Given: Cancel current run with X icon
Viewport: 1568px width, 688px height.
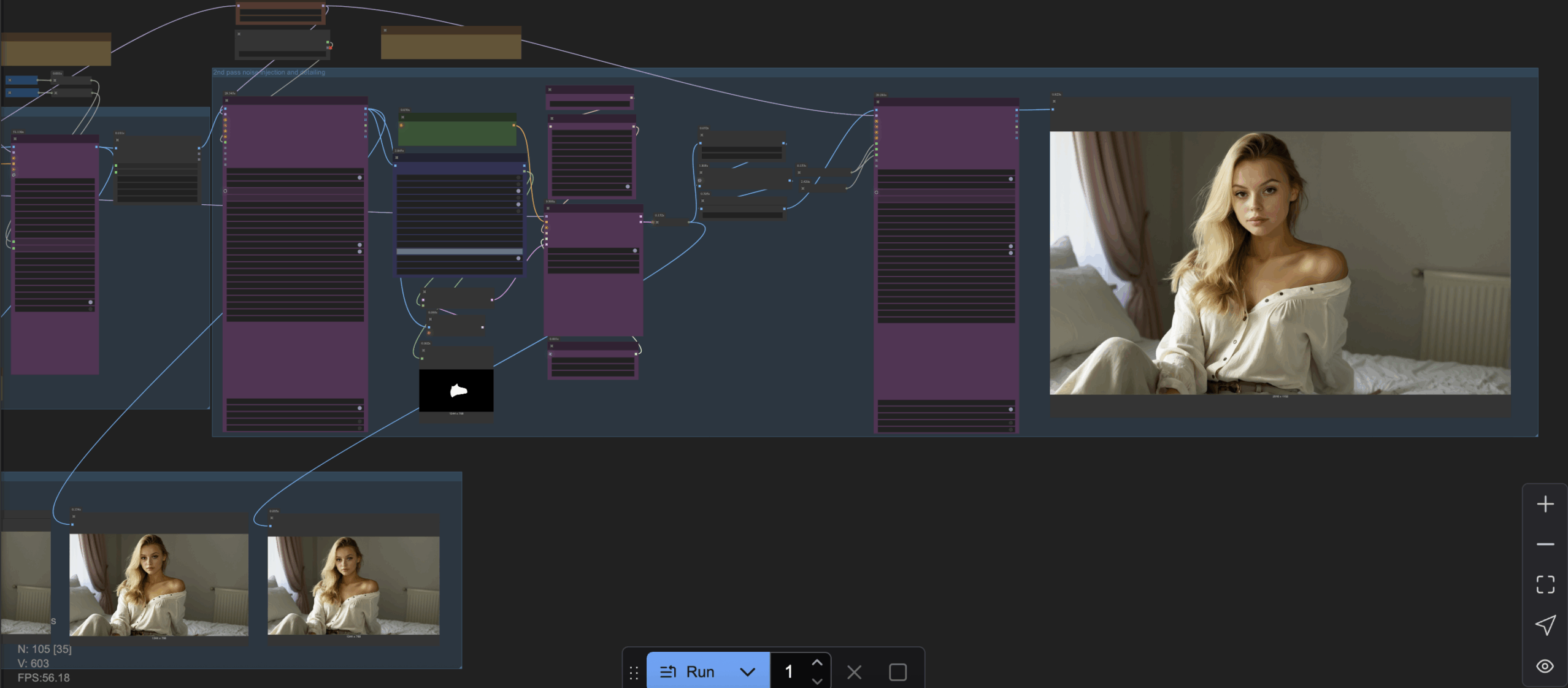Looking at the screenshot, I should (854, 672).
